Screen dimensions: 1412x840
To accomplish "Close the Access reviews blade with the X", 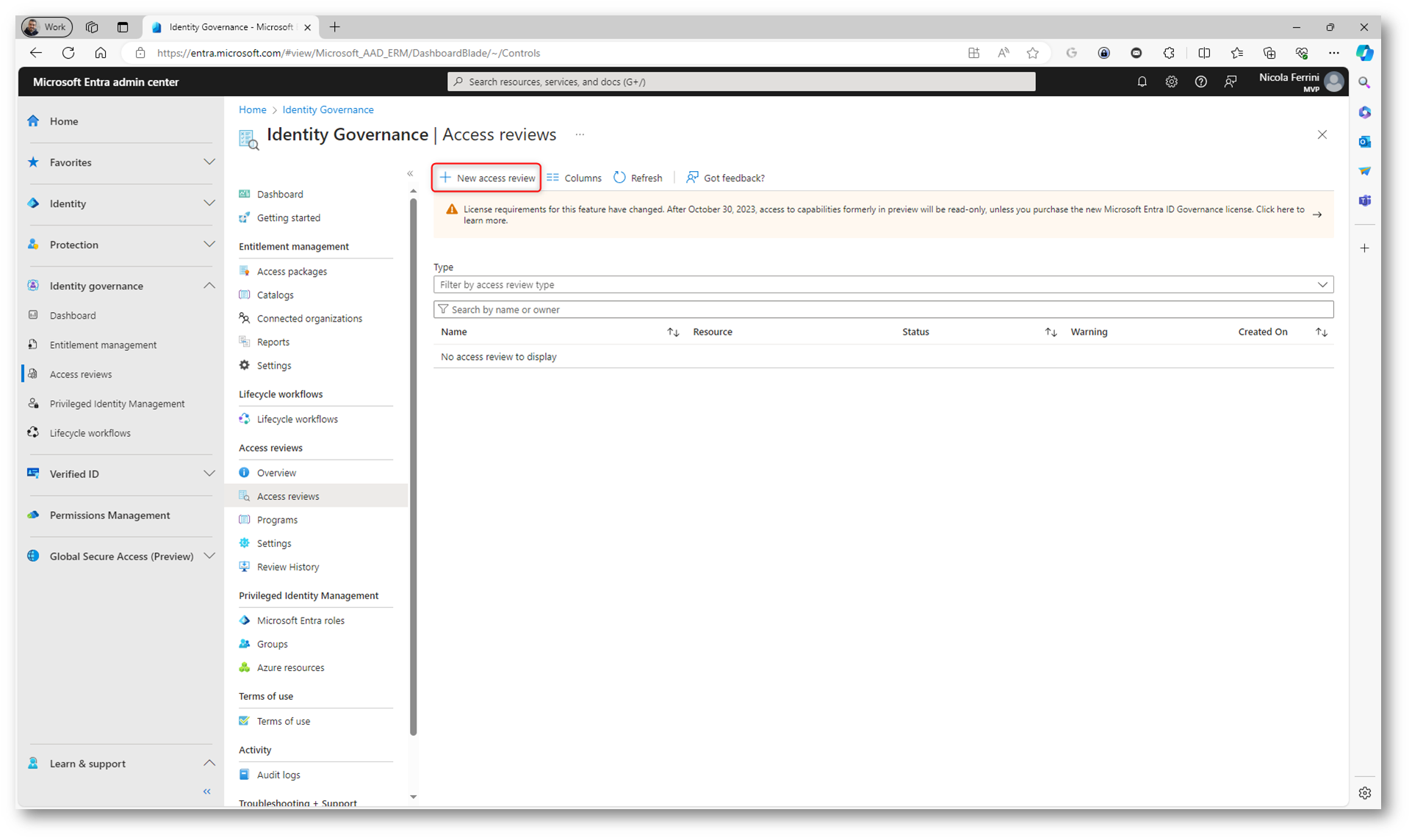I will point(1322,135).
